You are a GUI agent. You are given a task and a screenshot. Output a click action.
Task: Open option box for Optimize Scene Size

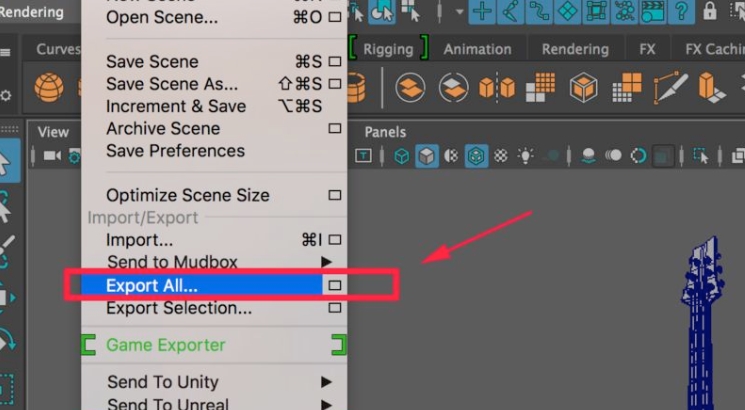334,195
